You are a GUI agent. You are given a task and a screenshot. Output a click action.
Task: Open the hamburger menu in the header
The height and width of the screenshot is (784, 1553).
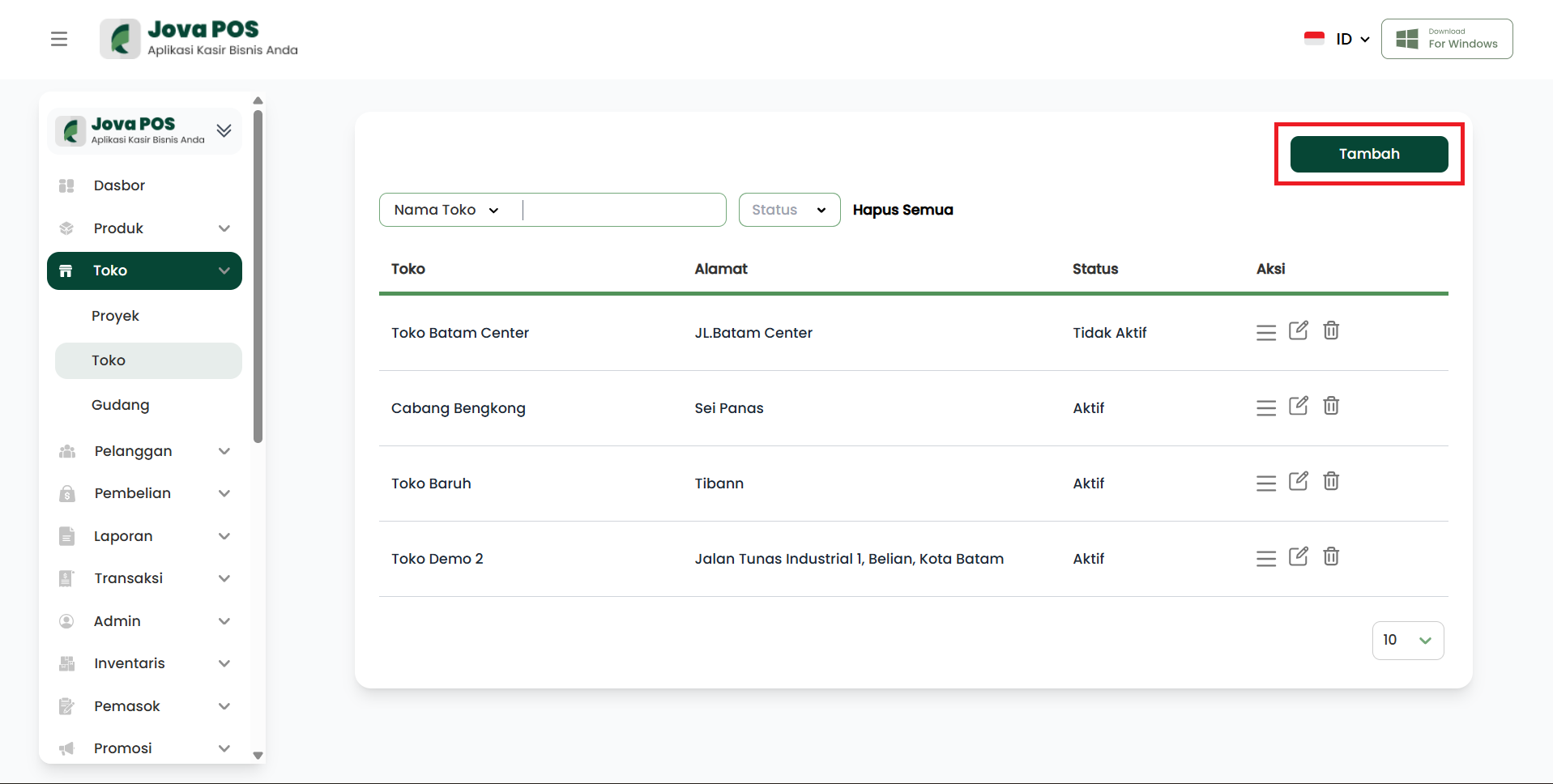coord(59,39)
